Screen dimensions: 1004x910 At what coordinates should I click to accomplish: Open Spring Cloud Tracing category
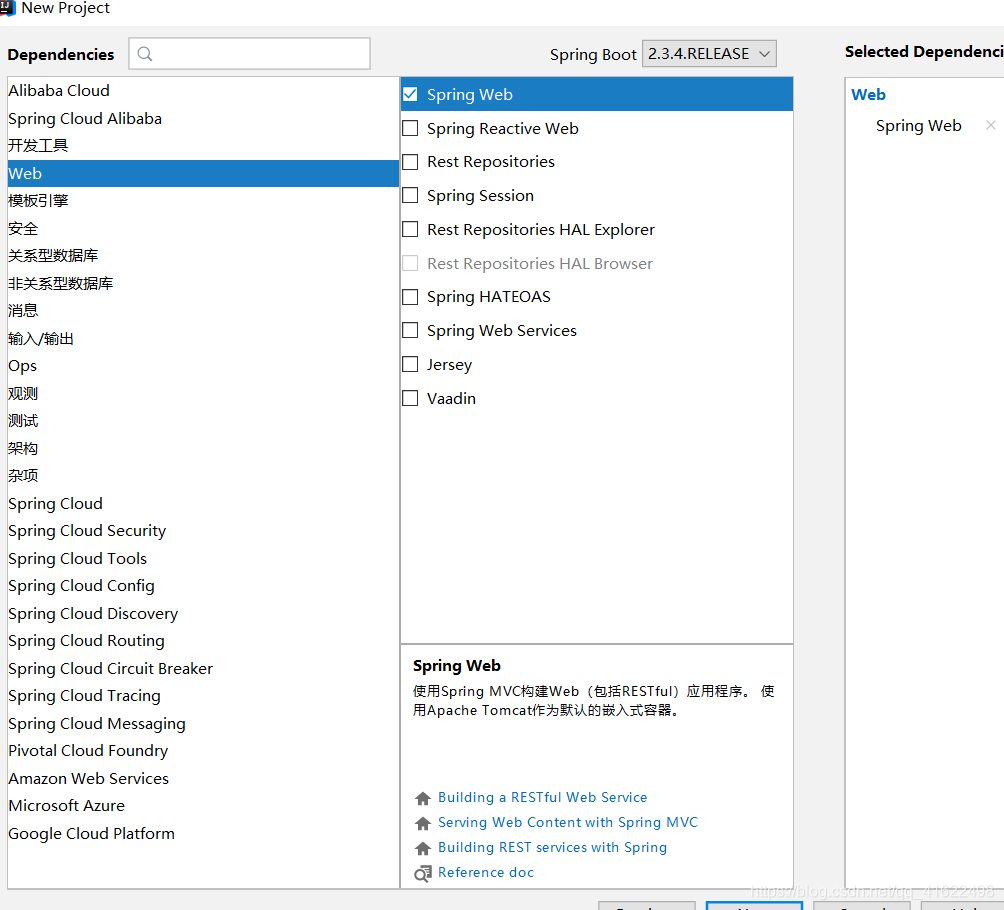pyautogui.click(x=203, y=695)
